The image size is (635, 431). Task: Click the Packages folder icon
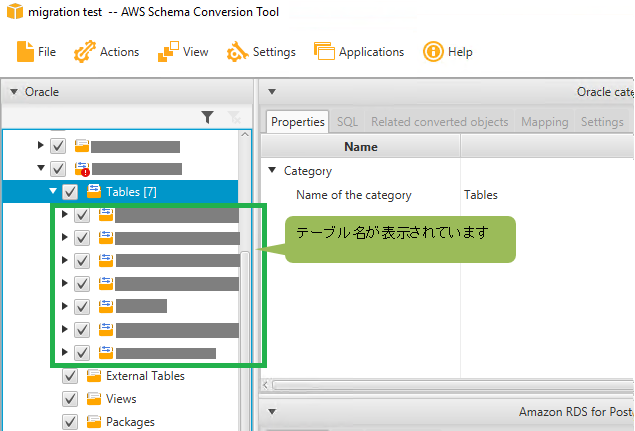point(94,422)
